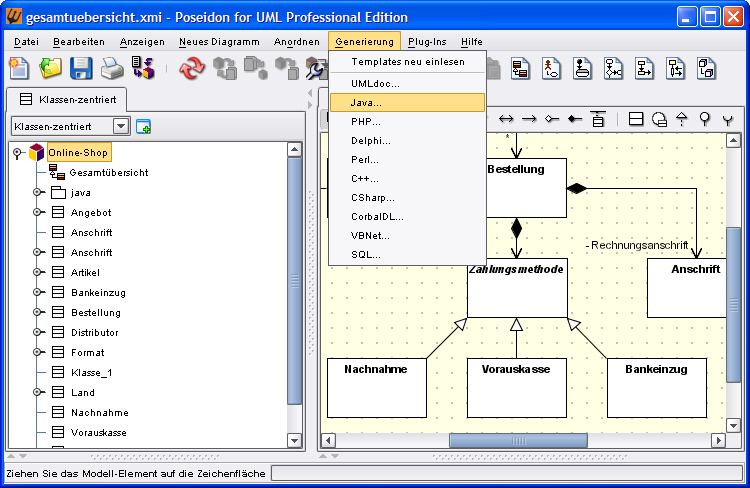Click the diagram horizontal scrollbar thumb

click(518, 441)
